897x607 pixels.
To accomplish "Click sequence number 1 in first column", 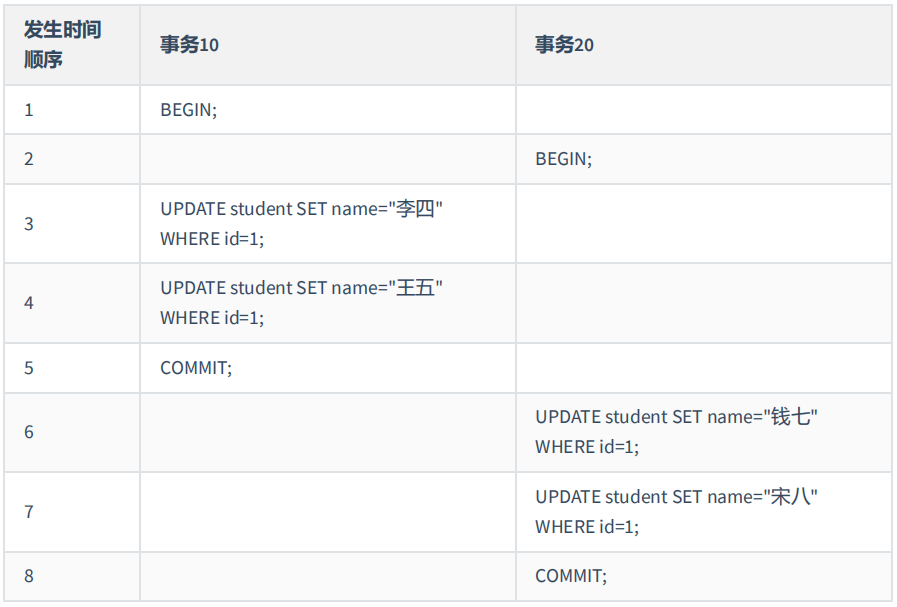I will pos(29,110).
